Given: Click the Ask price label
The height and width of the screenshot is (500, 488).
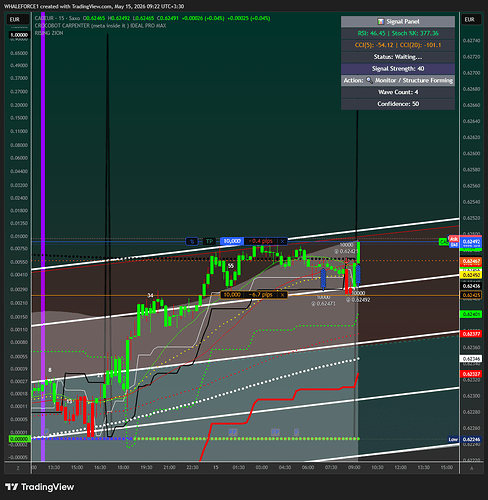Looking at the screenshot, I should 454,239.
